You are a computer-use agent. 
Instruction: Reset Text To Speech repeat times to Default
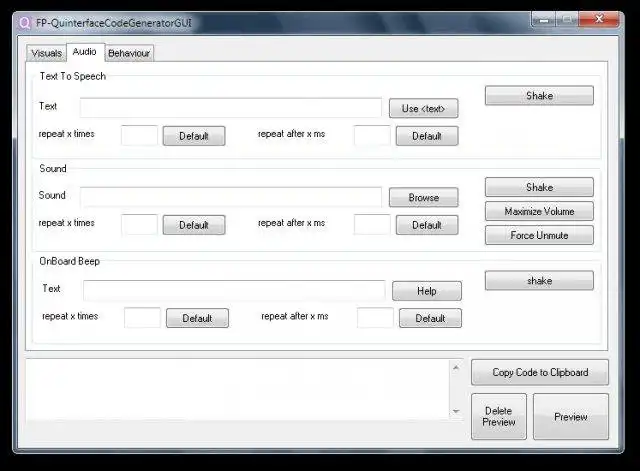click(x=194, y=136)
